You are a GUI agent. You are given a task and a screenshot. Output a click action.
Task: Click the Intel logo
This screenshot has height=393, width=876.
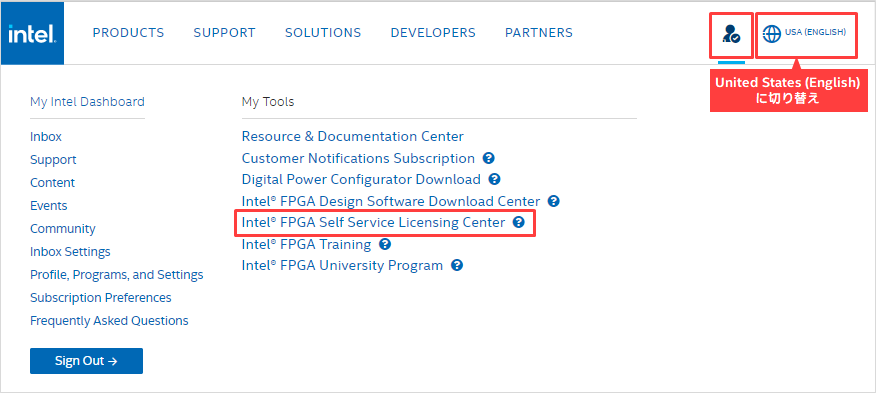32,34
